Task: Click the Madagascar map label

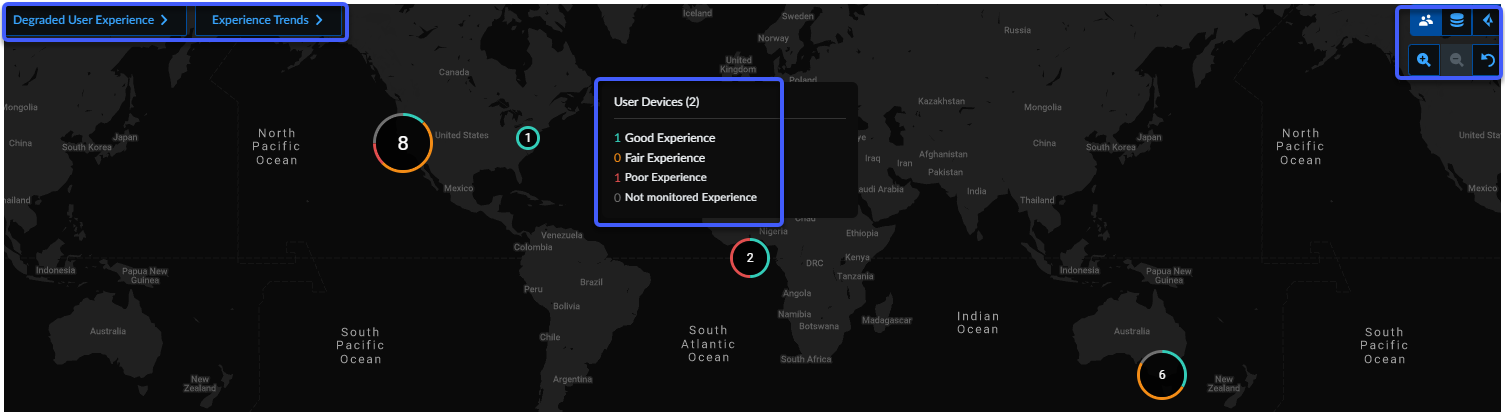Action: [886, 320]
